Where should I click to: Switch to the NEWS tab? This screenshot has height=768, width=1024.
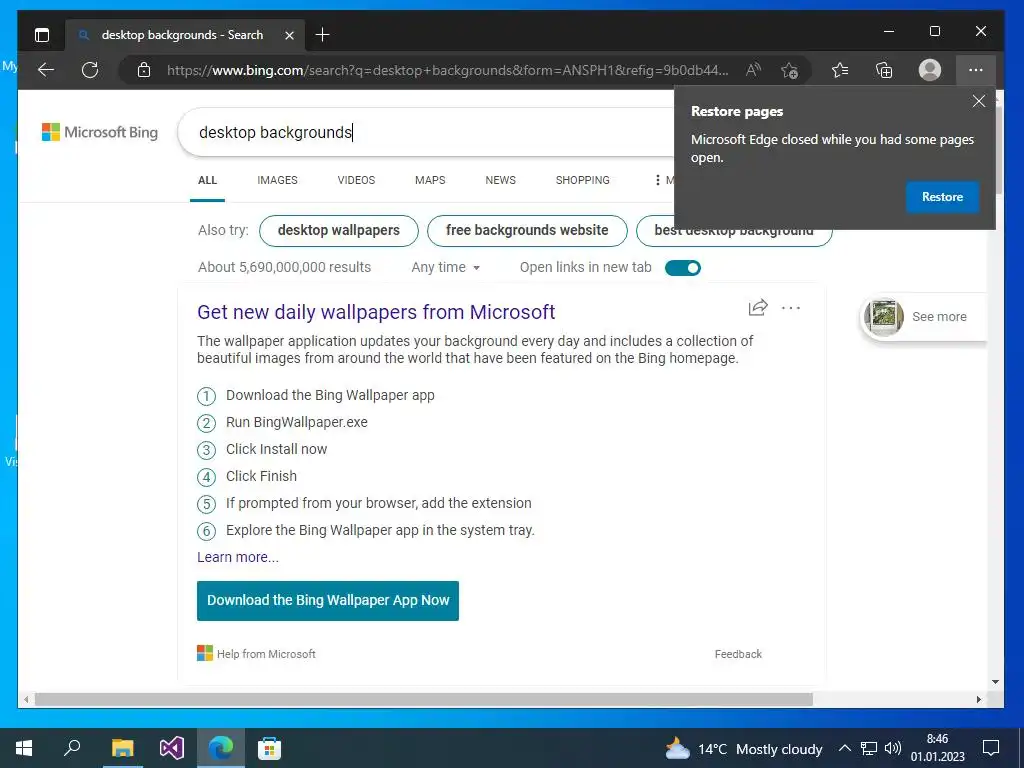click(500, 180)
